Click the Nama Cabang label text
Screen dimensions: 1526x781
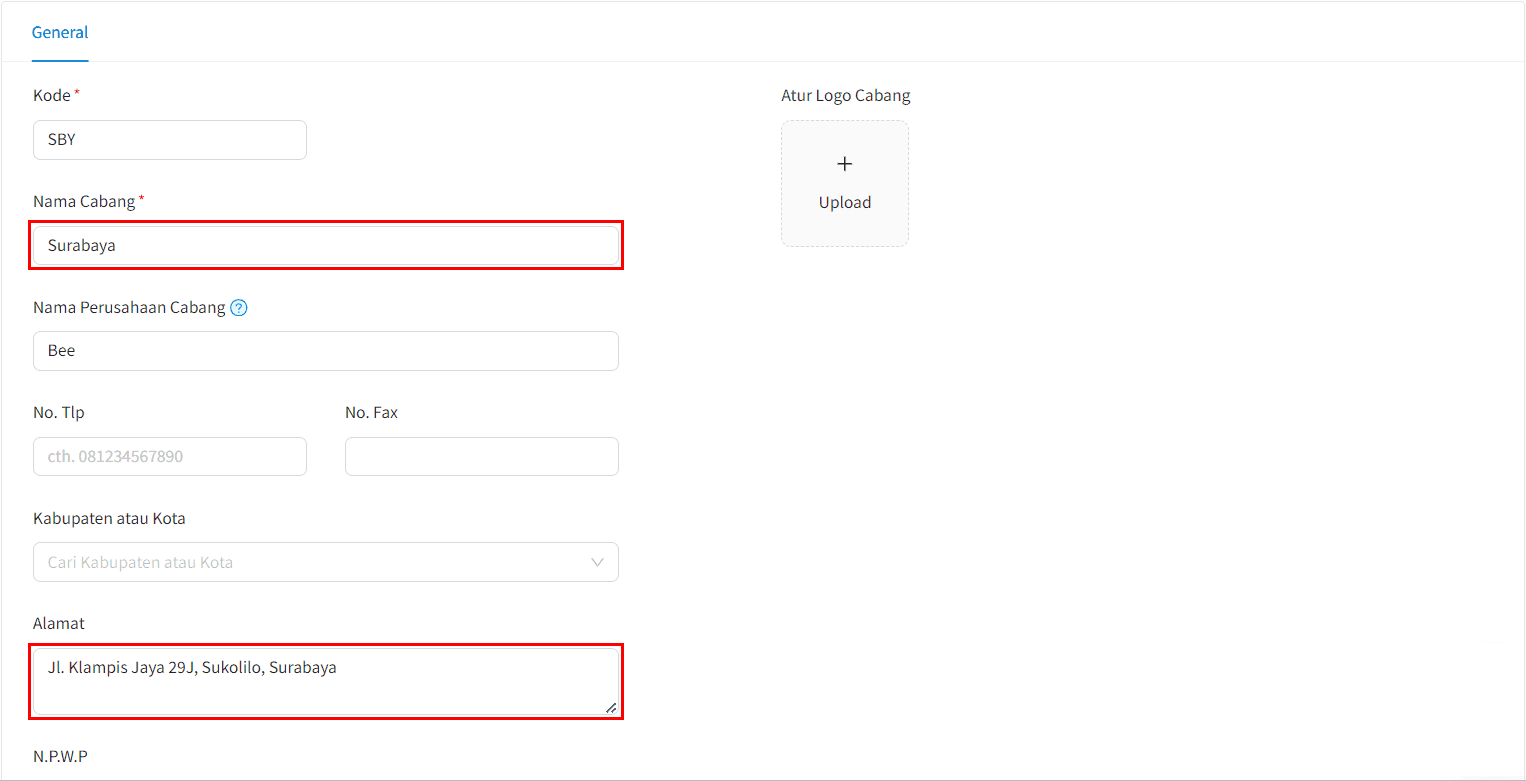(x=84, y=201)
